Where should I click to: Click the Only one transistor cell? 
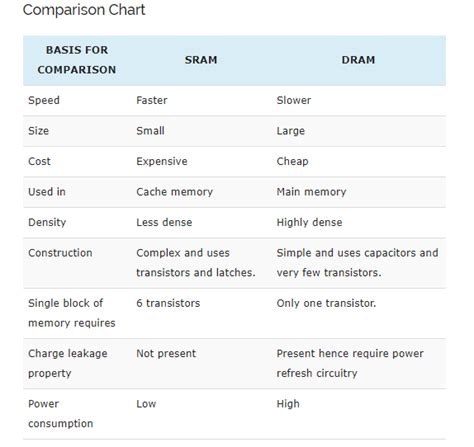click(x=326, y=303)
